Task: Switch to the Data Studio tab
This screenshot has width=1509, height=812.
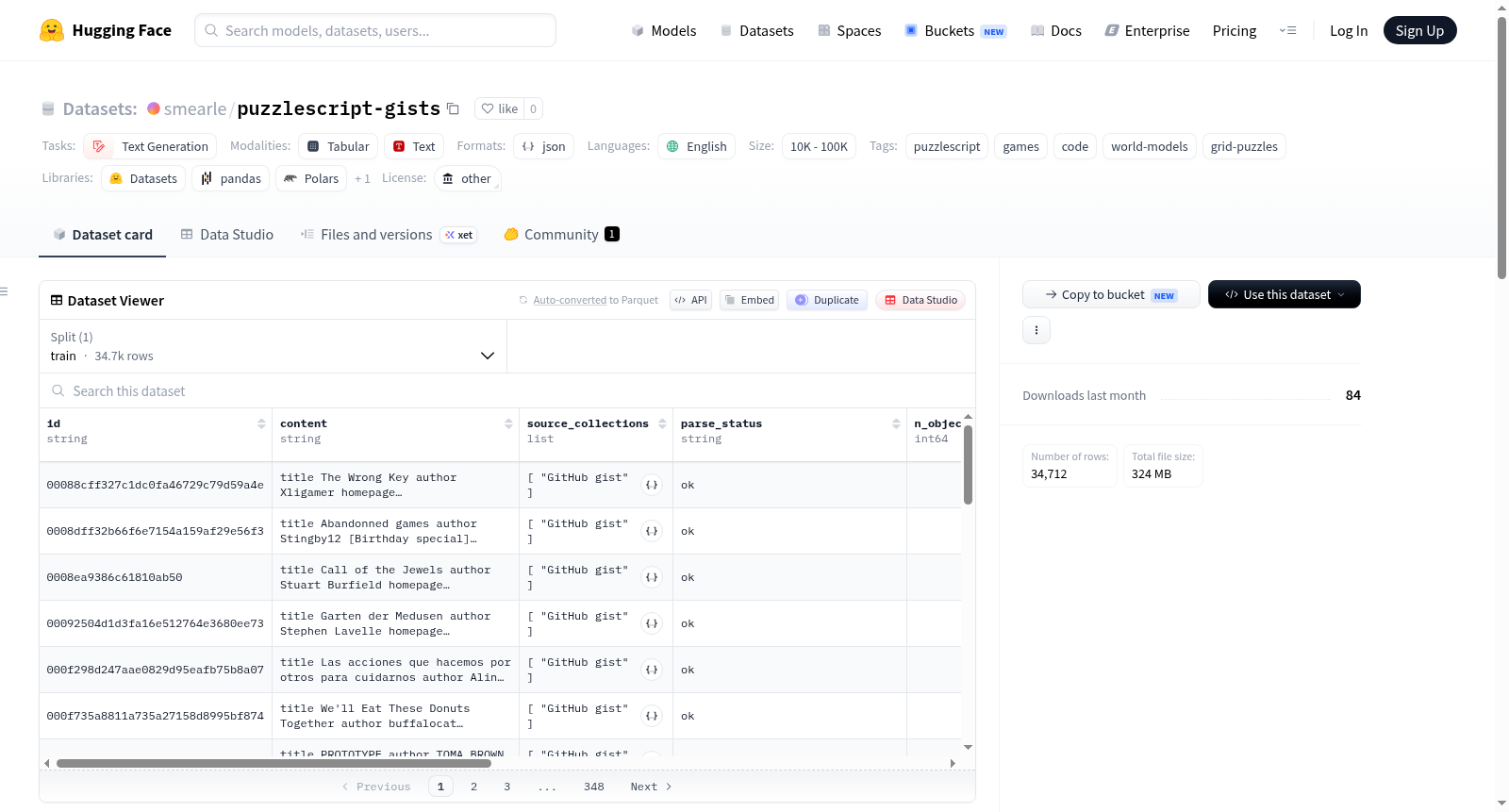Action: pos(226,235)
